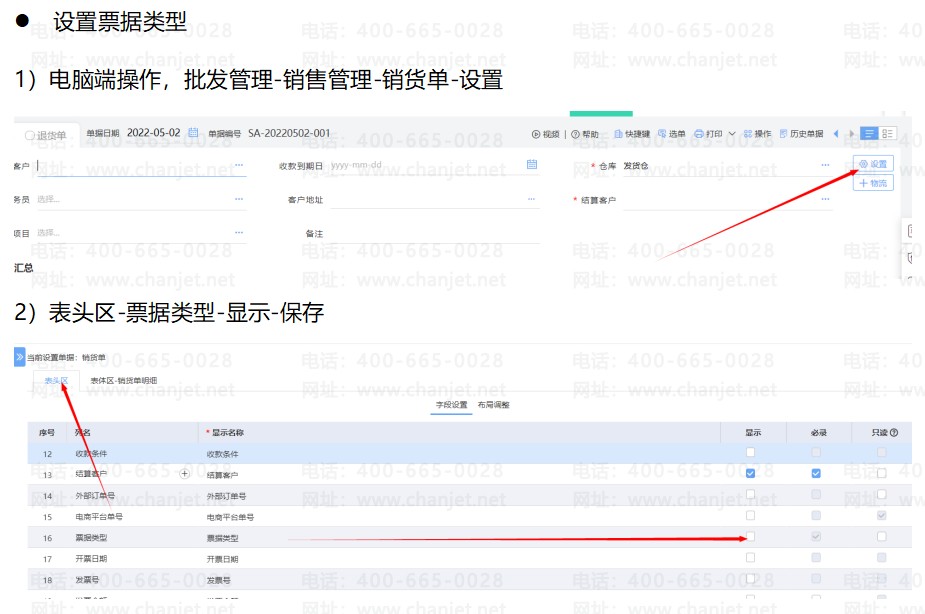Select the 收款条件 row column name
925x614 pixels.
[91, 454]
